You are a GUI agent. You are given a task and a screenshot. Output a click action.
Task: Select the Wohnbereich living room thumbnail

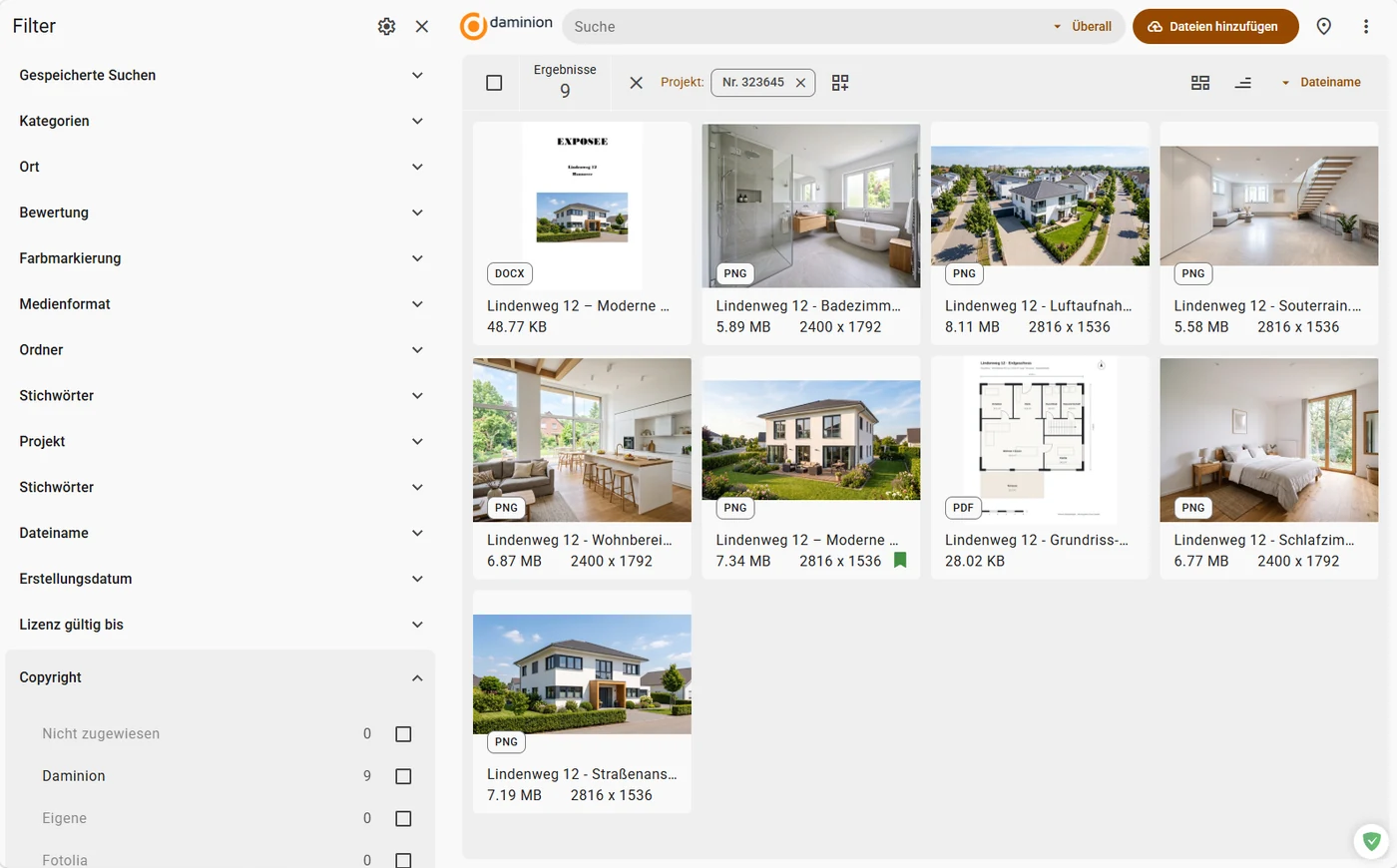[582, 440]
